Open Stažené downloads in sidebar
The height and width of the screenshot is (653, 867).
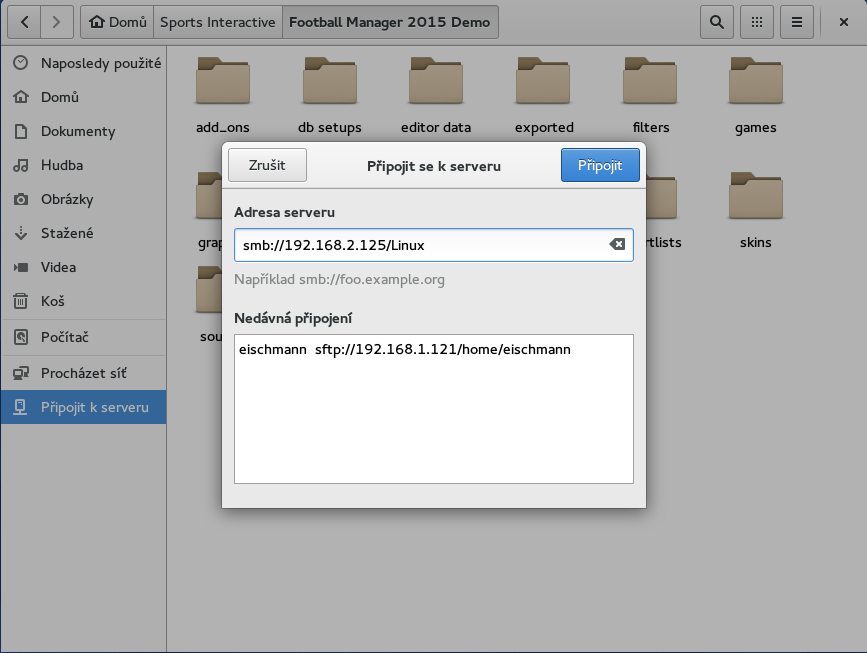[x=67, y=233]
